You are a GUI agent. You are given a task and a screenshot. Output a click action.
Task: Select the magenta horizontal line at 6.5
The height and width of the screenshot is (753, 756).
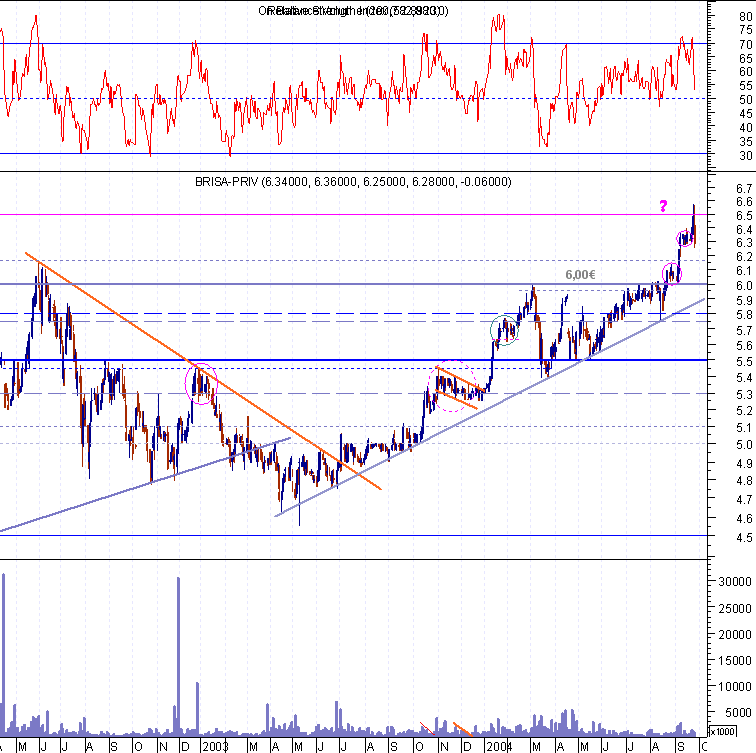354,215
